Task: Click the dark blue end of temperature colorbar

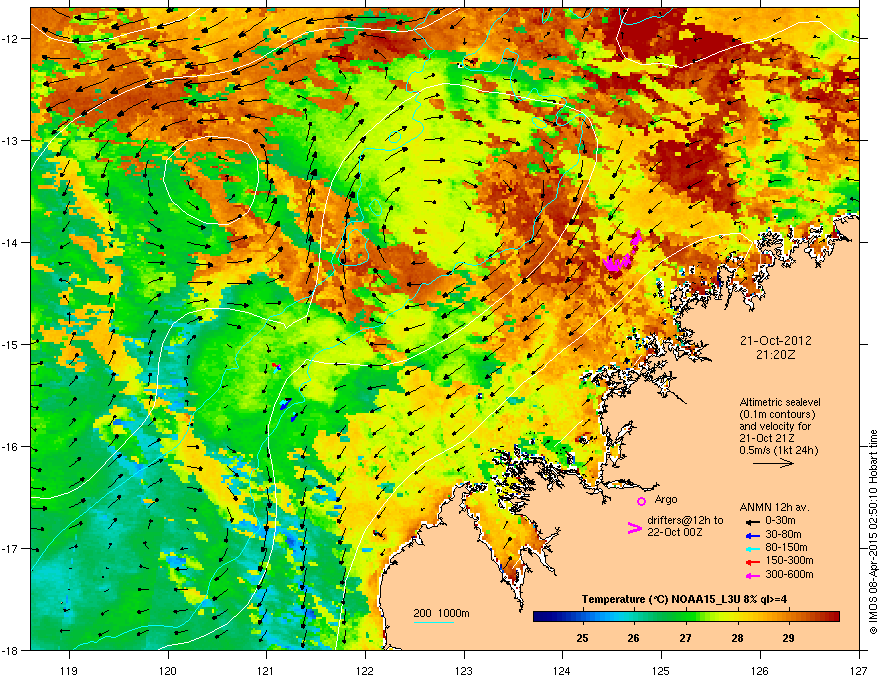Action: (x=539, y=617)
